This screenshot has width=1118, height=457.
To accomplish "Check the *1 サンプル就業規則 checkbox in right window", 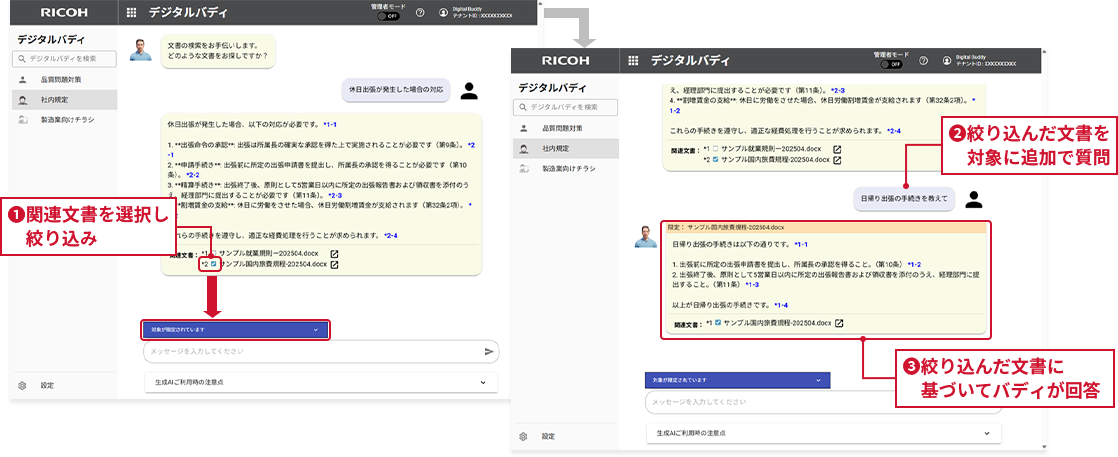I will click(714, 149).
